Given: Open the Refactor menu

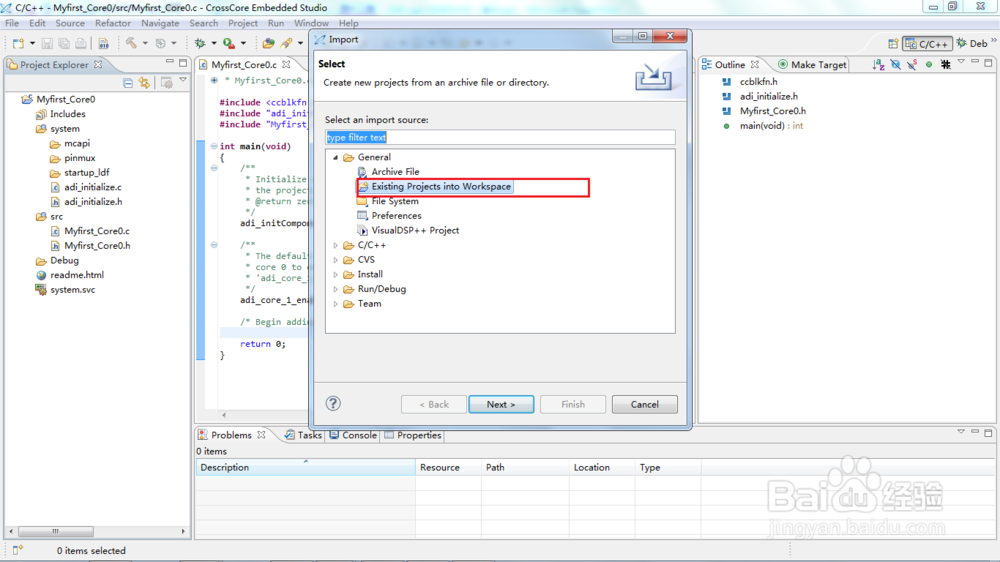Looking at the screenshot, I should pyautogui.click(x=113, y=23).
